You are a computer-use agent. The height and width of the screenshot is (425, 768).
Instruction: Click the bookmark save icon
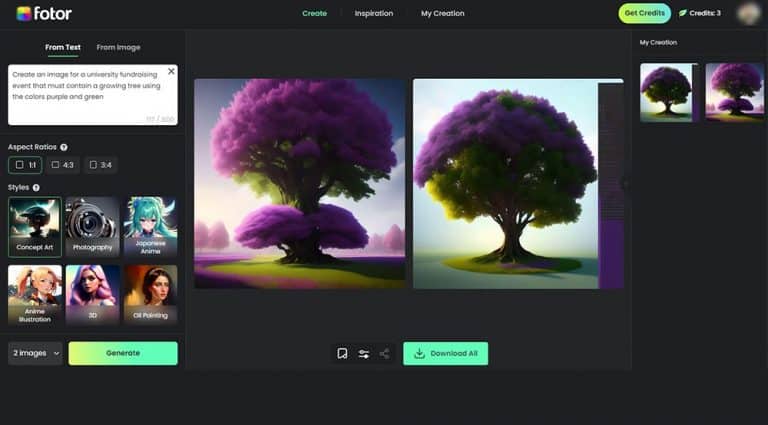point(342,353)
